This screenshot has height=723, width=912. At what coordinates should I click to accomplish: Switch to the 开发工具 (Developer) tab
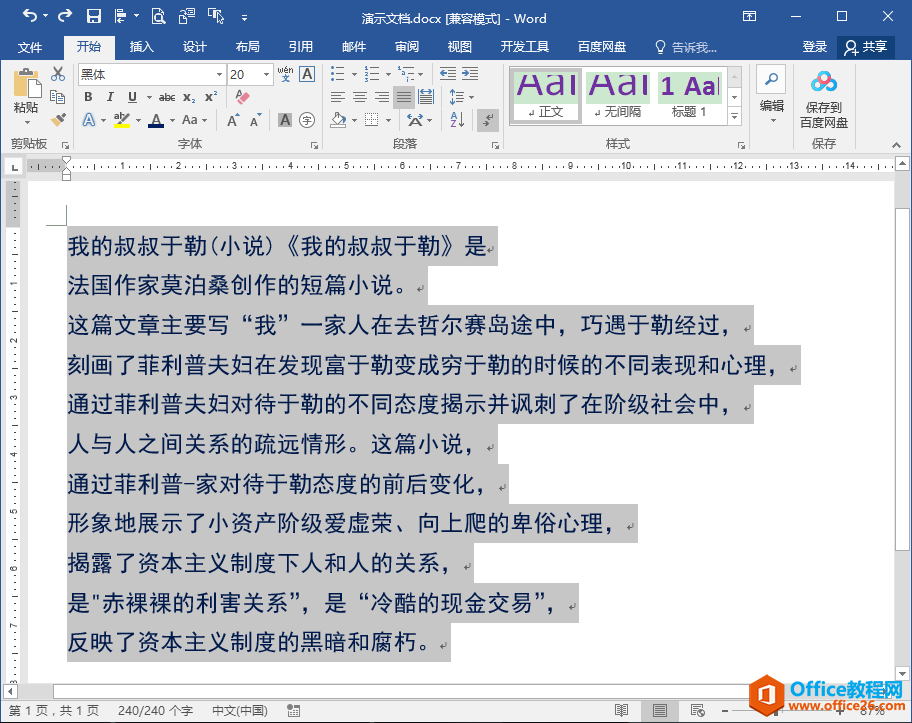[x=525, y=47]
